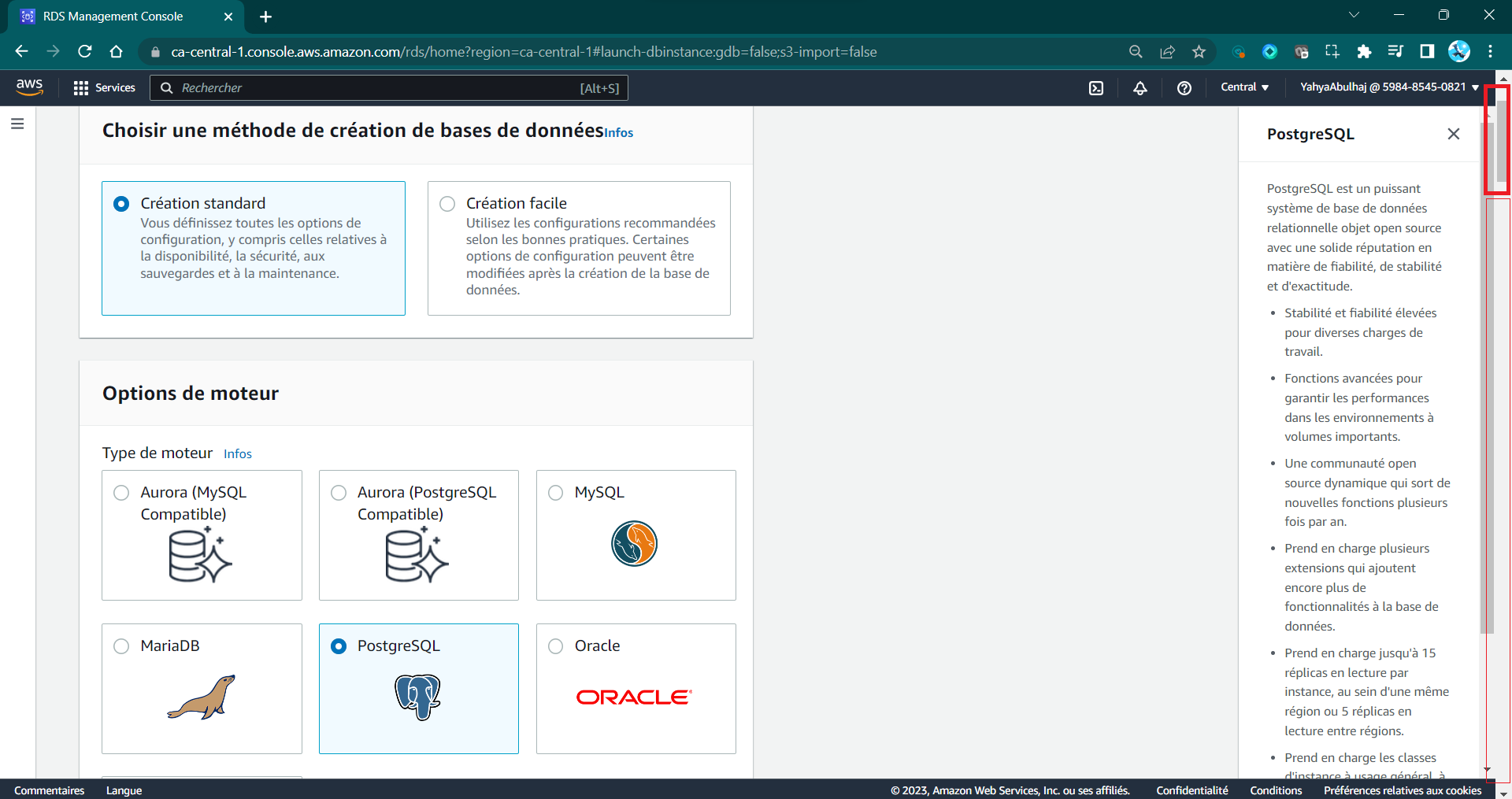
Task: Click the AWS logo home icon
Action: pos(29,87)
